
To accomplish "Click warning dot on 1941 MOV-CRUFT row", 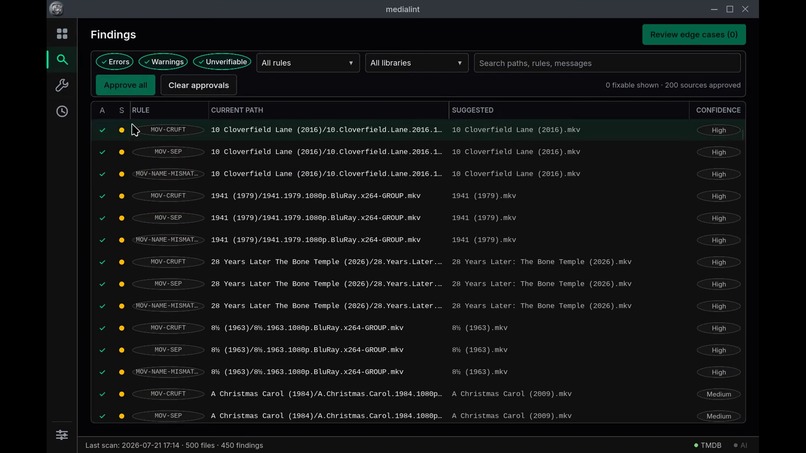I will [x=121, y=196].
